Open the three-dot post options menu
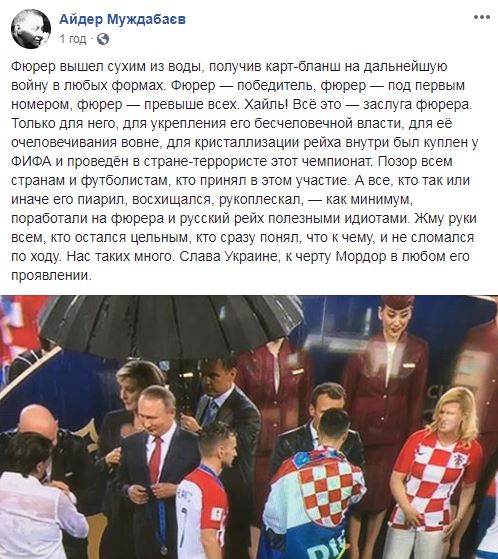Image resolution: width=498 pixels, height=559 pixels. [x=482, y=17]
